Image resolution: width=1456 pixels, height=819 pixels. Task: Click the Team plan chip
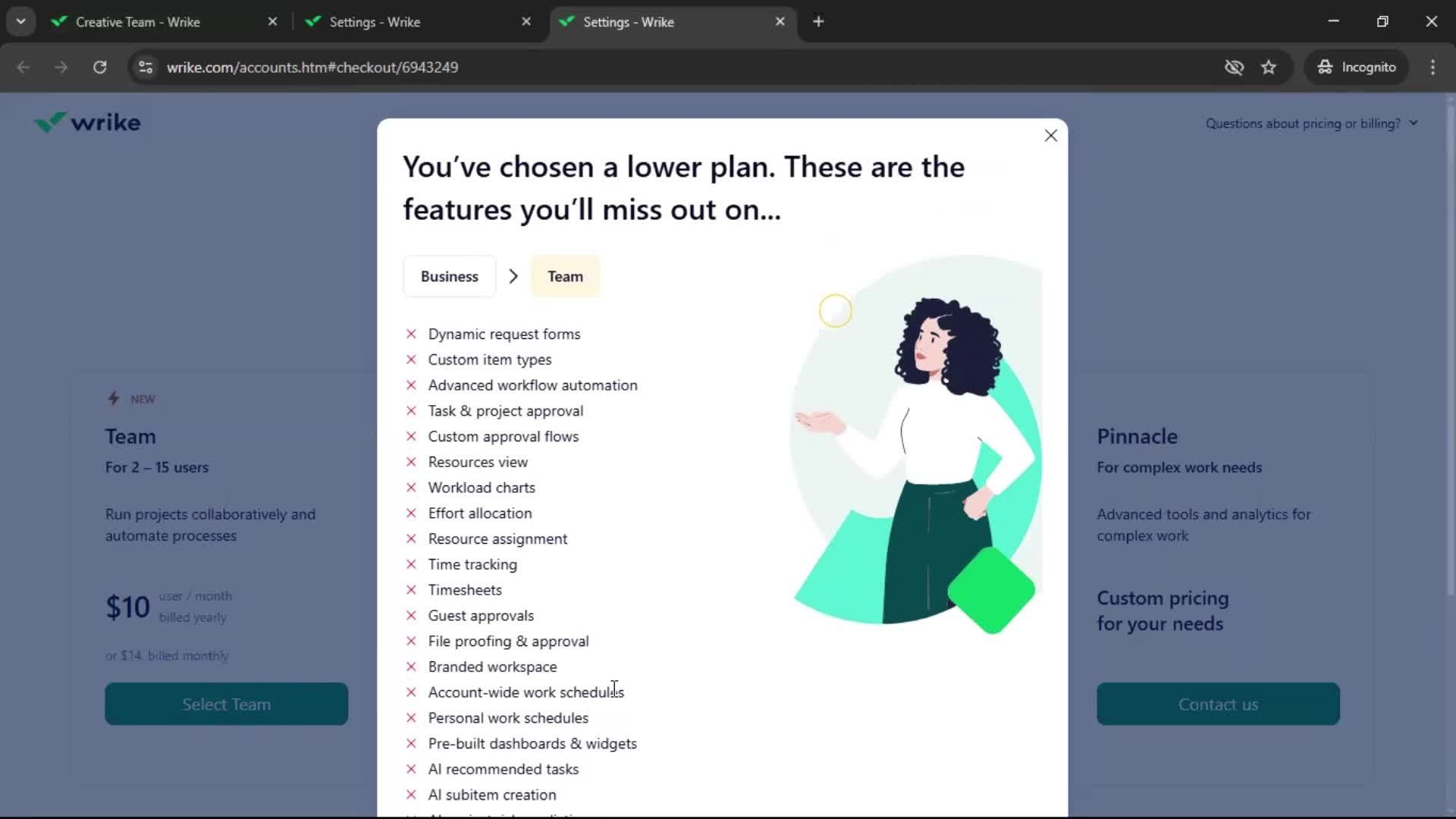click(565, 276)
